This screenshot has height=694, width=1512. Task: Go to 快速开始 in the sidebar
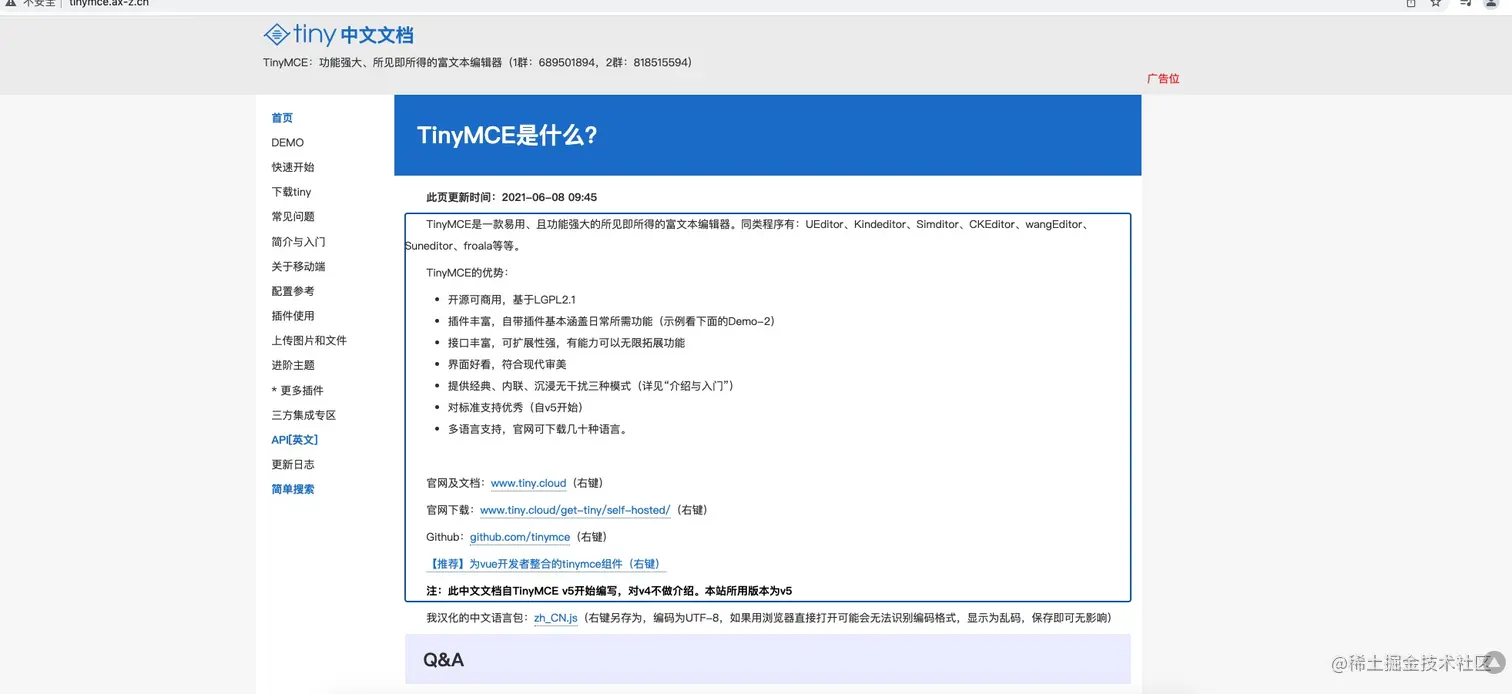coord(293,167)
